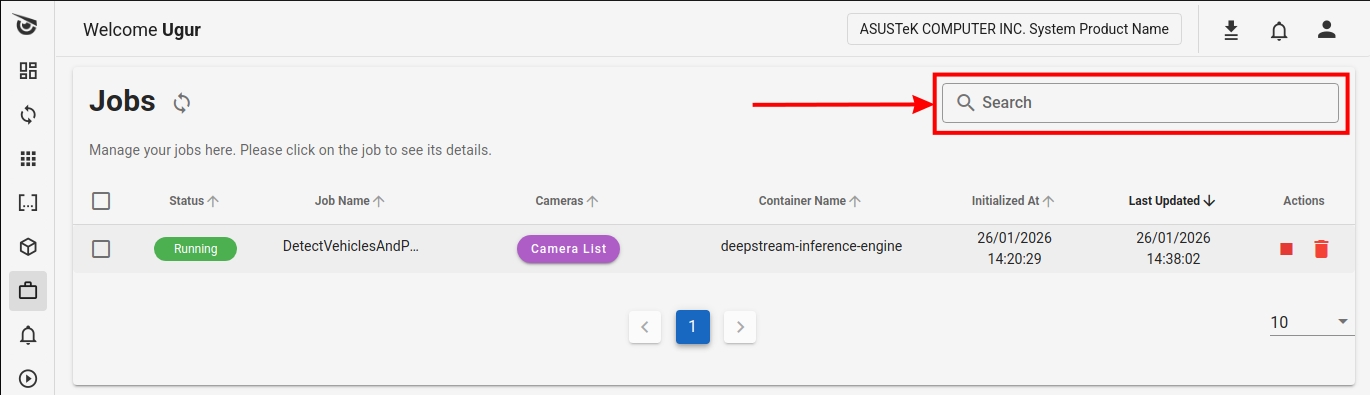
Task: Click the Jobs page heading
Action: tap(122, 101)
